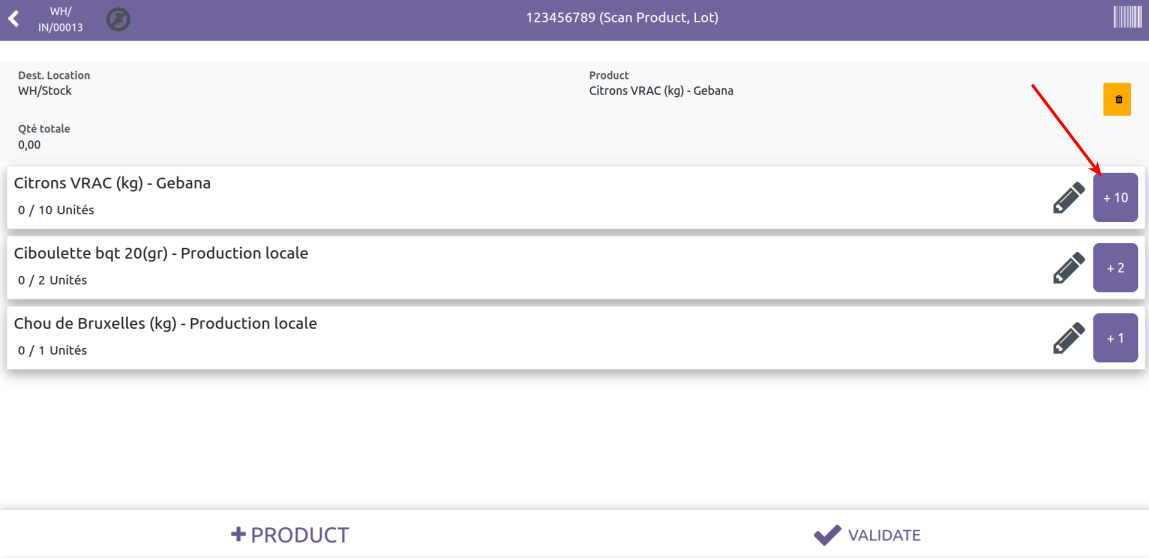Edit the Citrons VRAC line with pencil
This screenshot has height=558, width=1149.
tap(1068, 198)
